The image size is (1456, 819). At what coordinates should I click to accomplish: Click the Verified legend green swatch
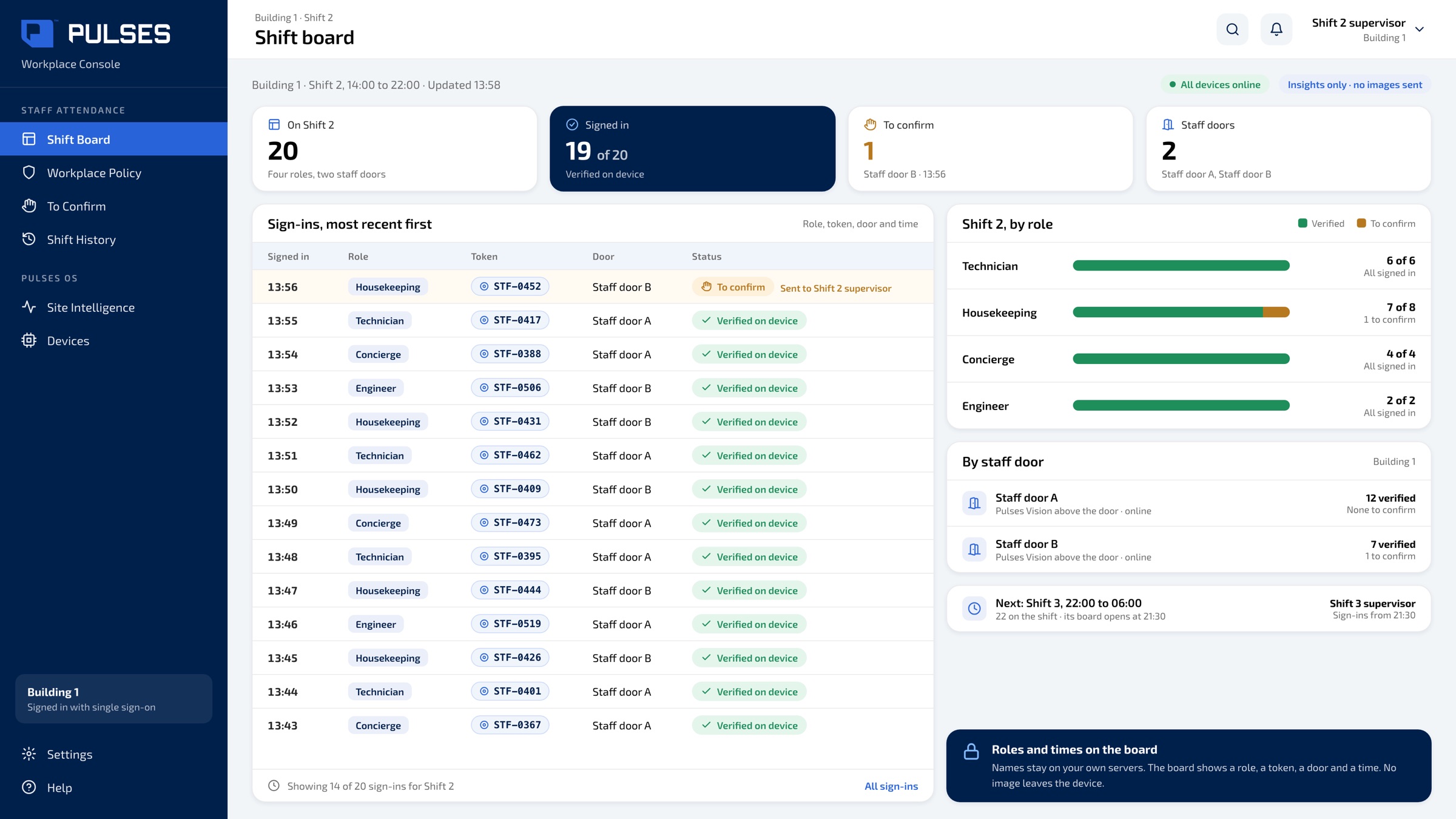(1302, 223)
